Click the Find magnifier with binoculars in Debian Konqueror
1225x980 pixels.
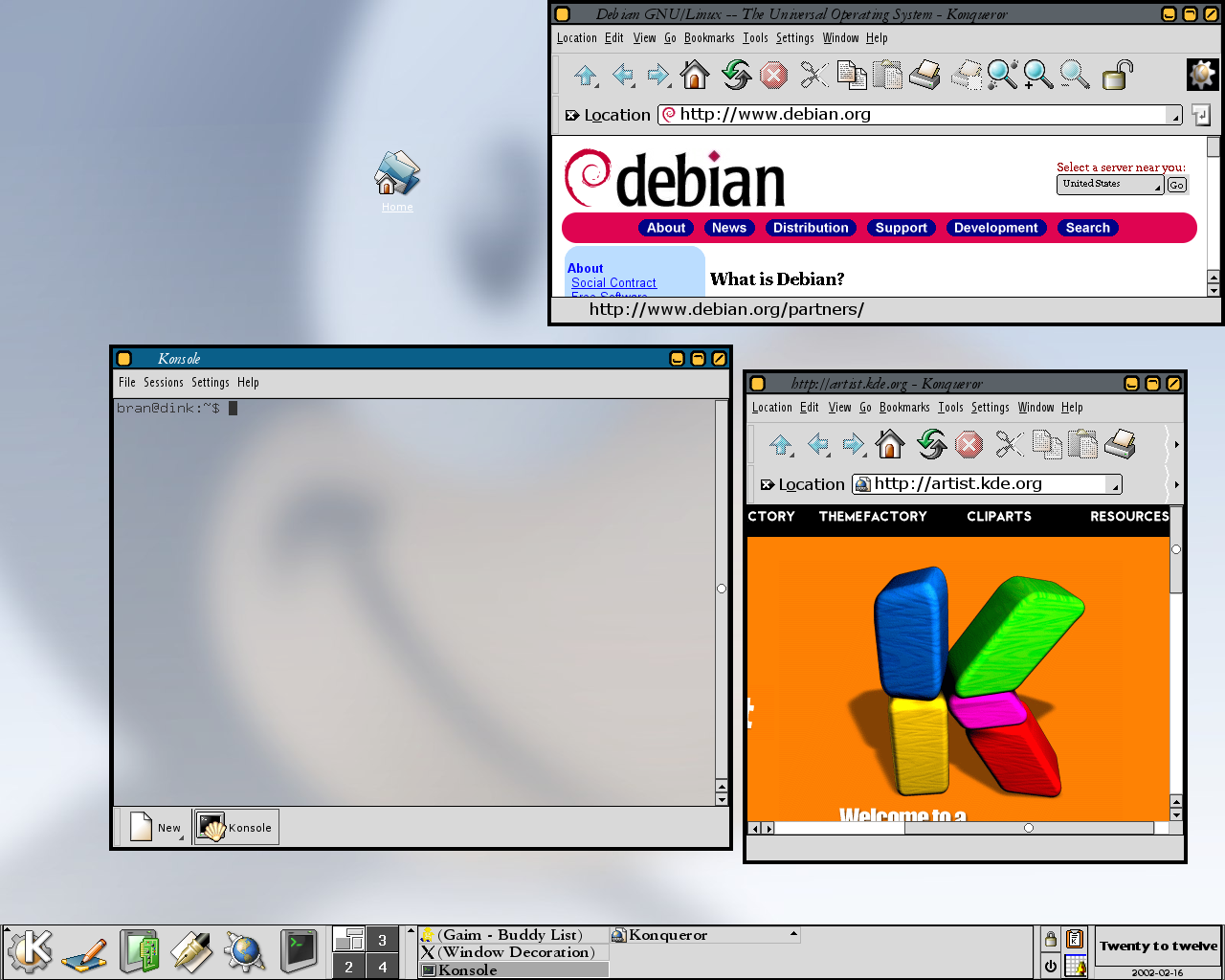coord(1002,75)
